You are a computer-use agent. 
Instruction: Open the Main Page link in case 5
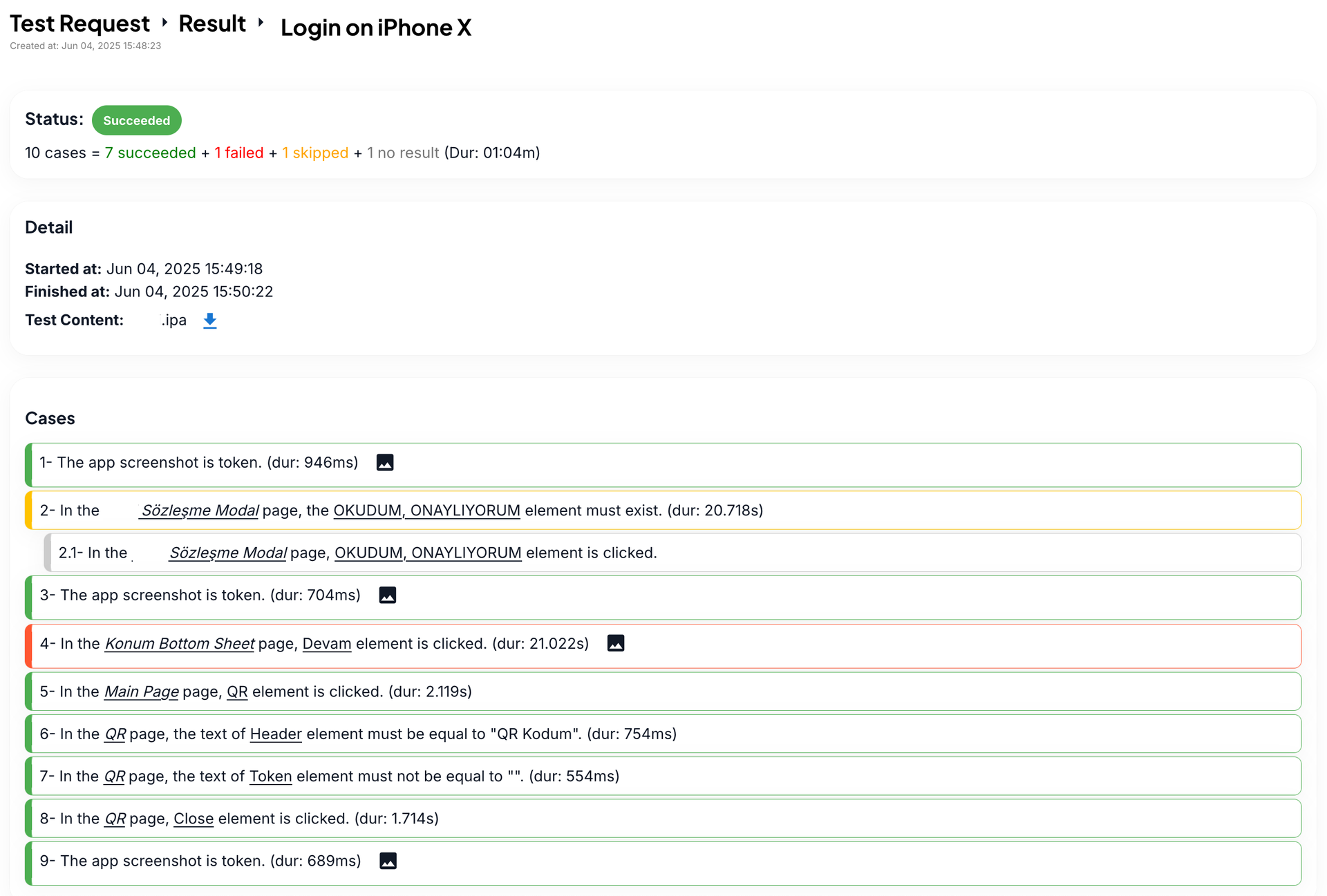[x=141, y=692]
